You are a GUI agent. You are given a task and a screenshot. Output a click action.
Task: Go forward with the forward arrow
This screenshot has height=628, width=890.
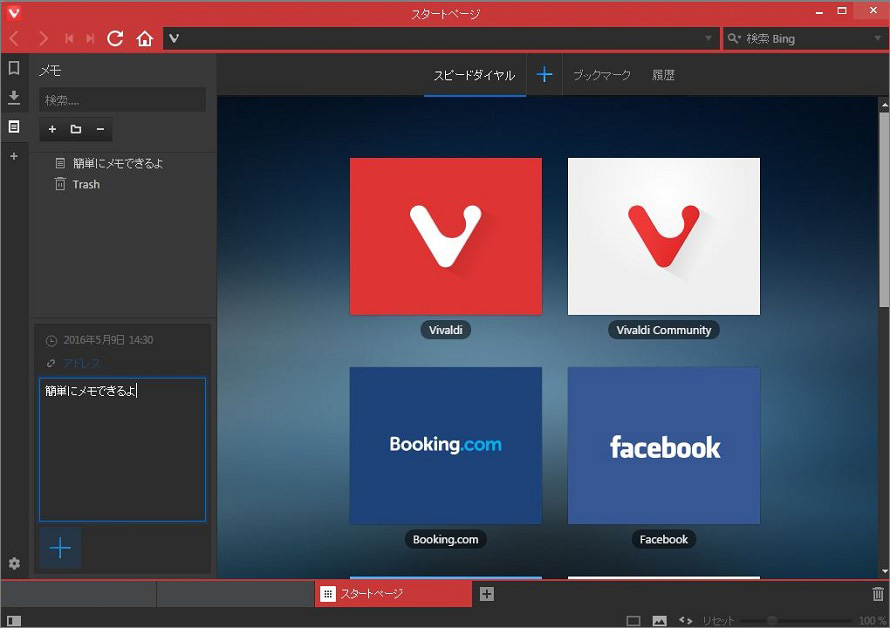point(43,39)
